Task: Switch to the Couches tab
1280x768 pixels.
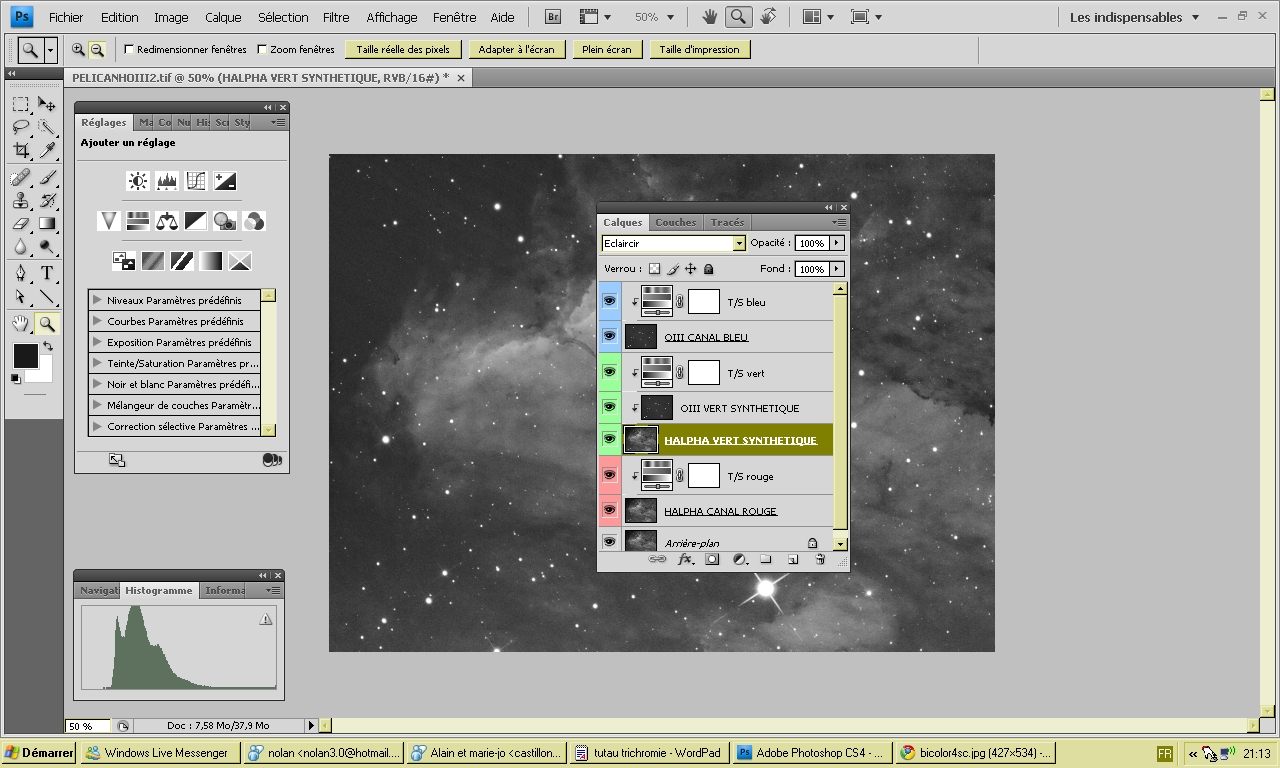Action: tap(676, 222)
